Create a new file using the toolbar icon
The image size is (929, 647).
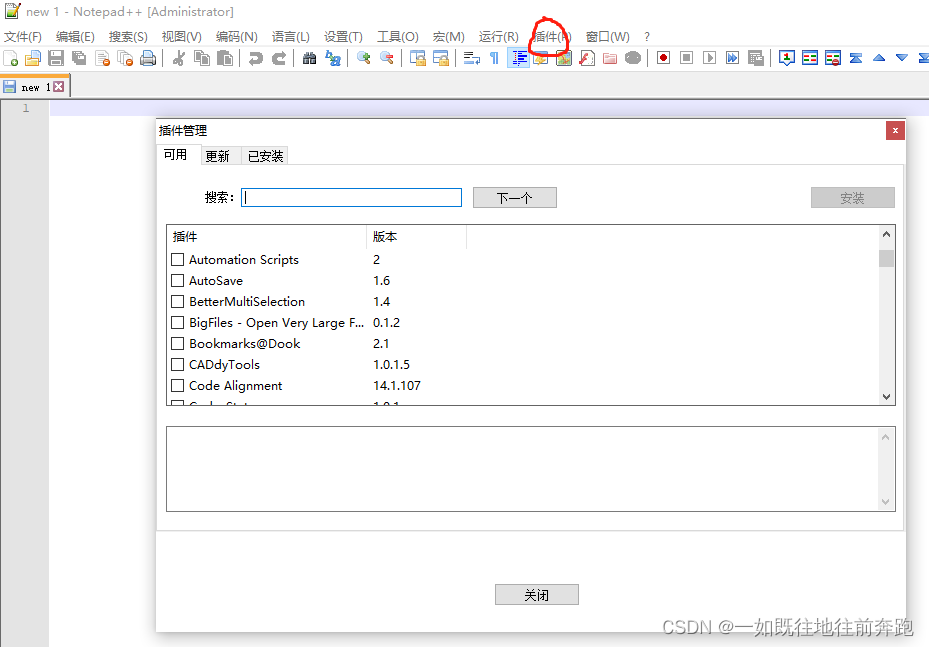pos(10,57)
